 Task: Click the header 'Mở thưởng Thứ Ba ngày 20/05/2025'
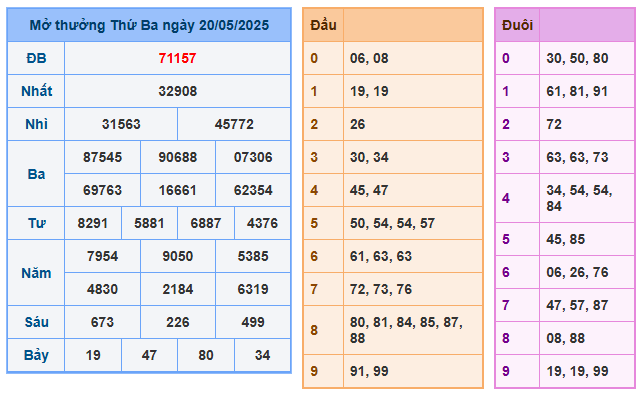149,25
